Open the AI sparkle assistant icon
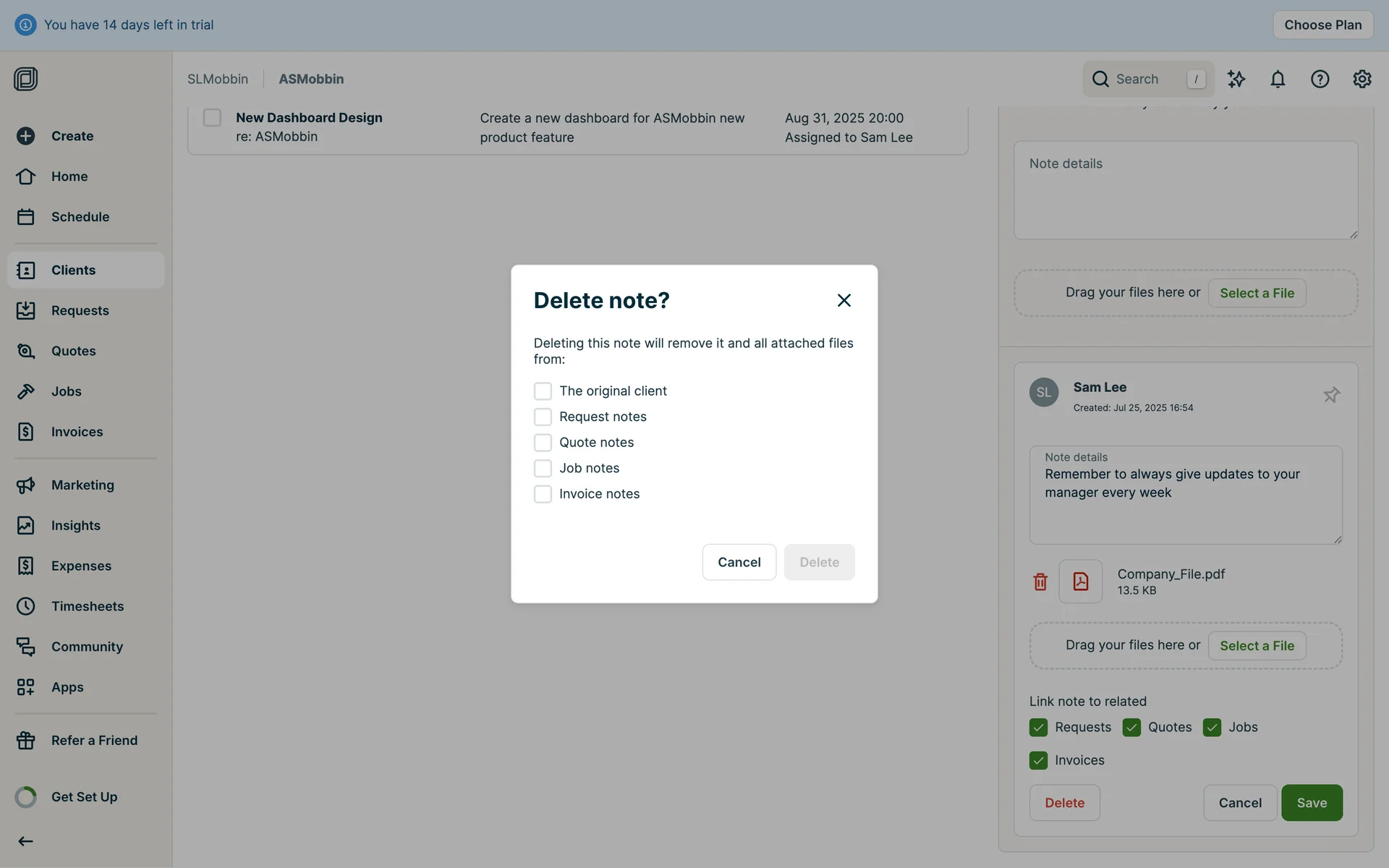 point(1236,79)
